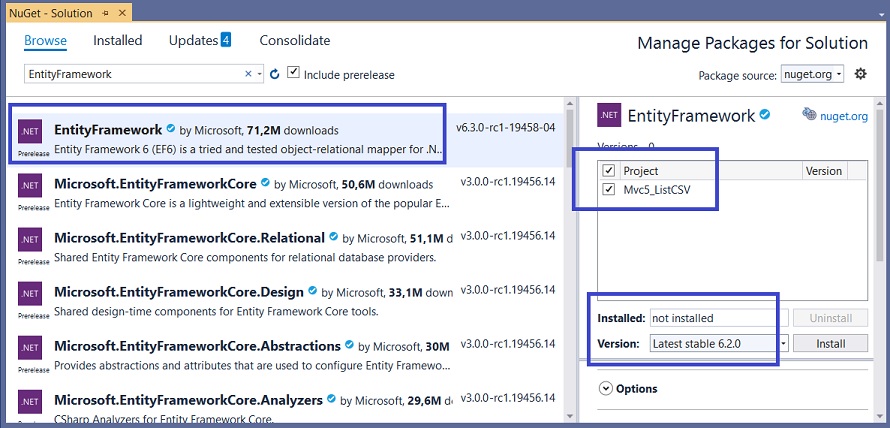
Task: Click the globe icon beside nuget.org link
Action: [x=809, y=115]
